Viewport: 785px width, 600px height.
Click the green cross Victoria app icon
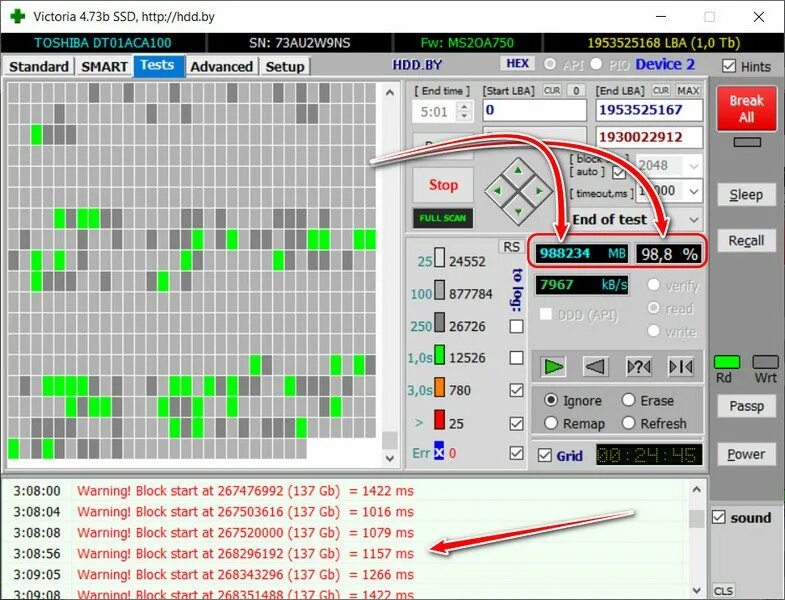click(x=18, y=16)
